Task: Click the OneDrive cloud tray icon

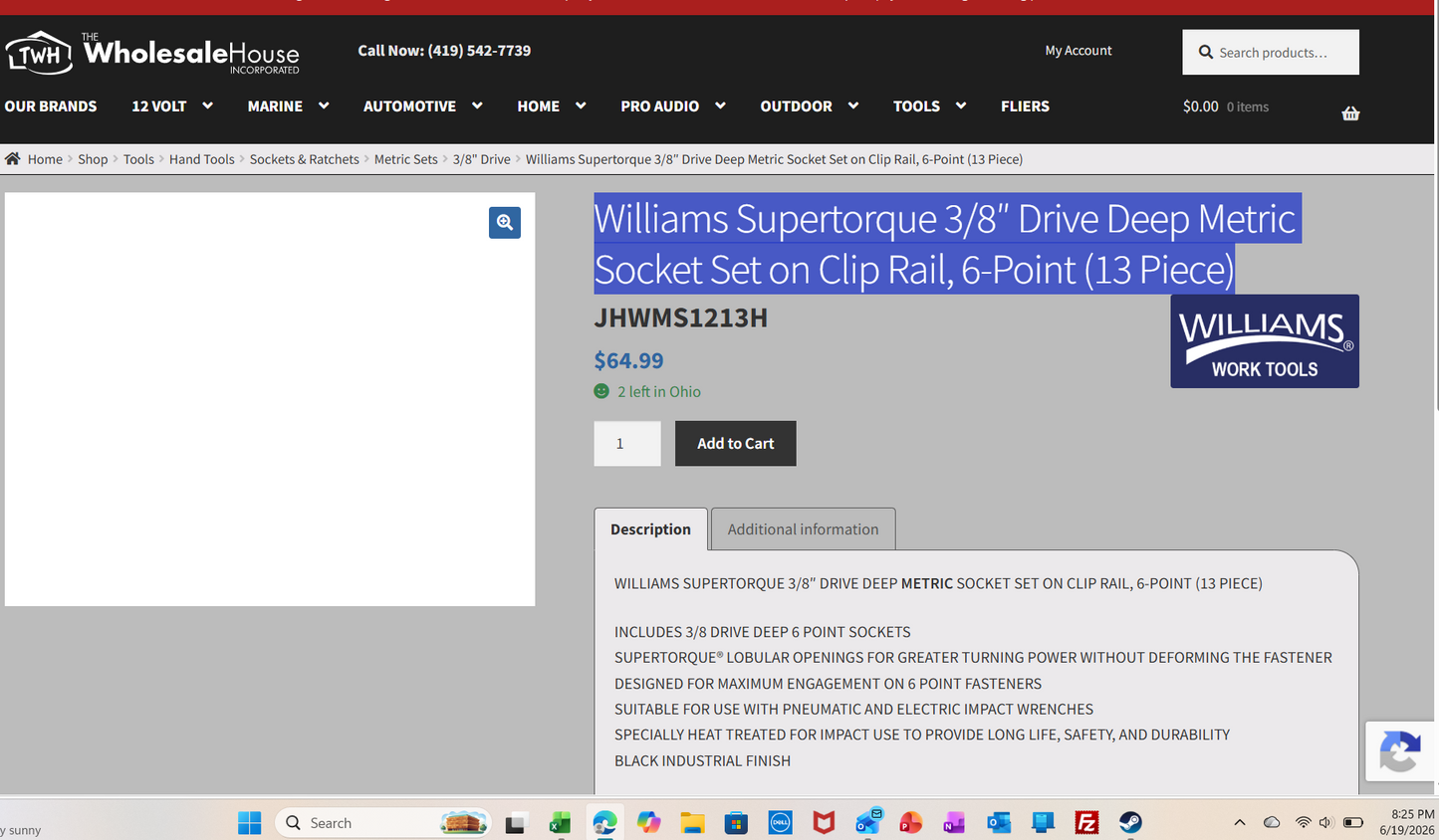Action: tap(1272, 823)
